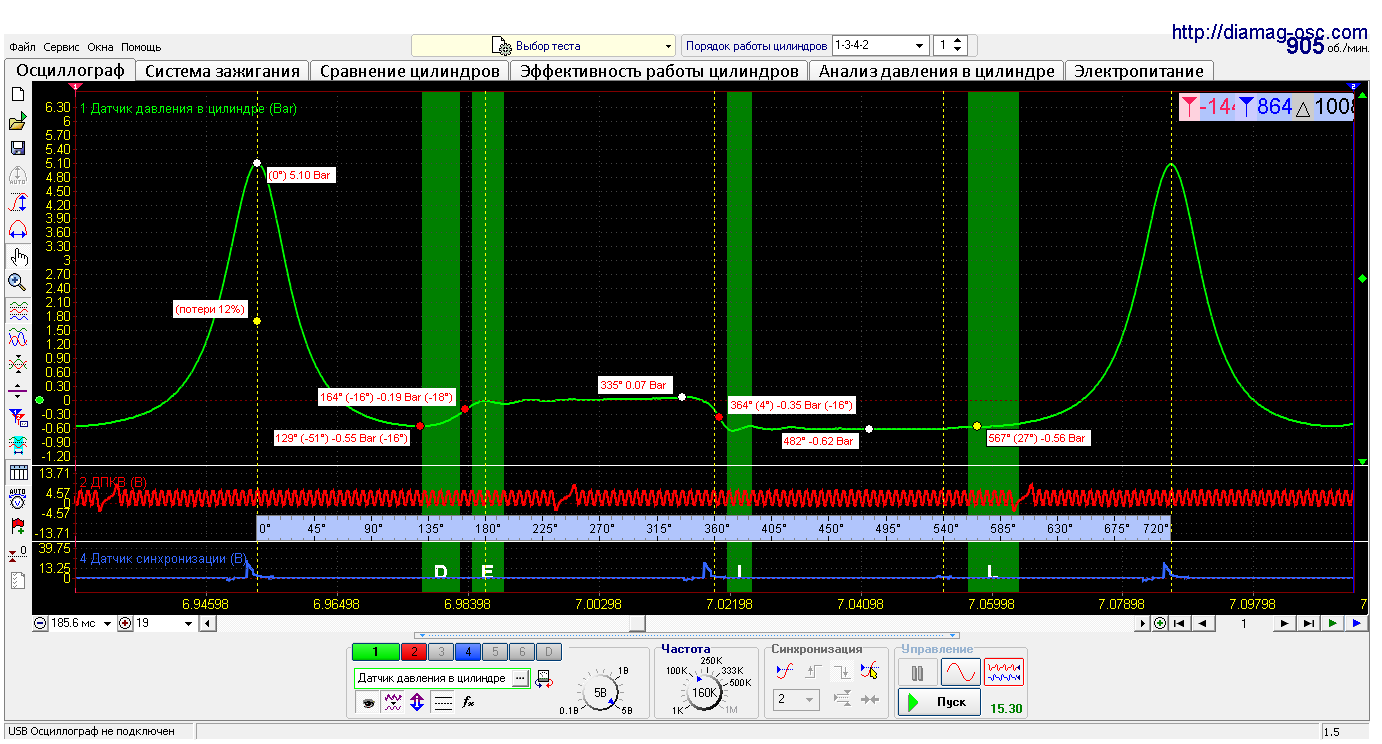Open file using the folder icon
Image resolution: width=1382 pixels, height=744 pixels.
[x=17, y=122]
